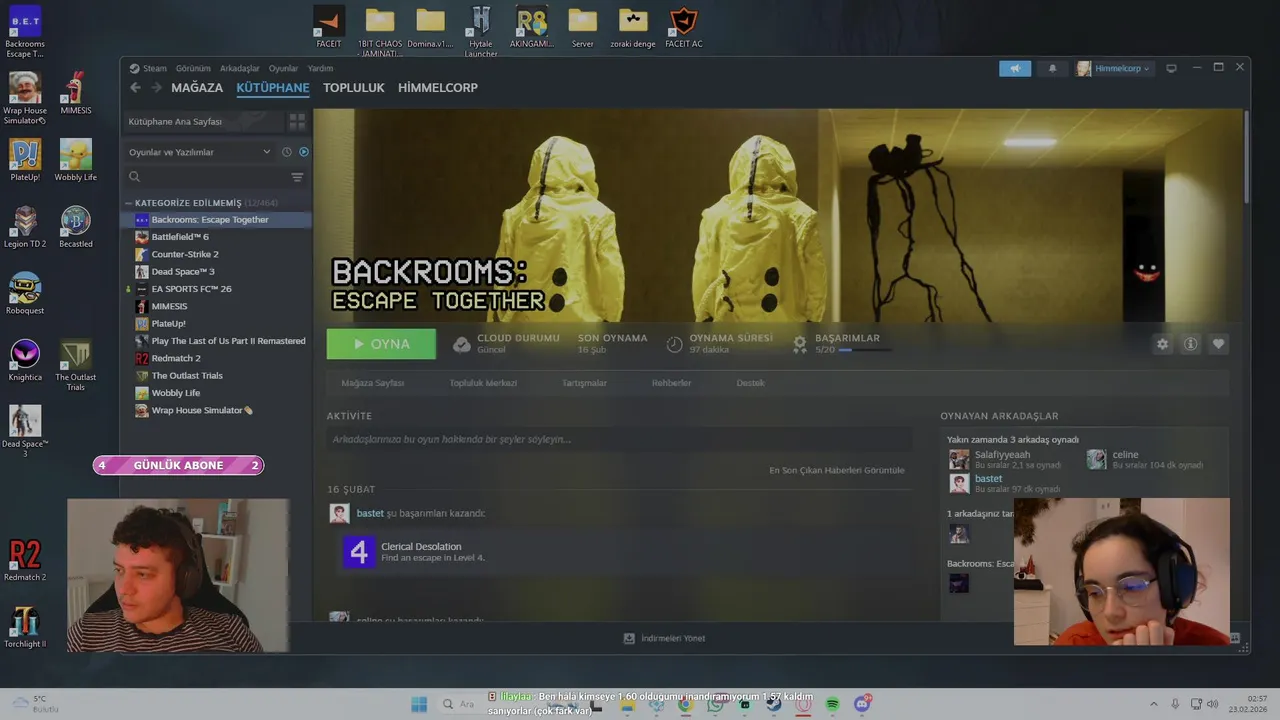Image resolution: width=1280 pixels, height=720 pixels.
Task: Open the Hytale Launcher desktop icon
Action: (x=481, y=30)
